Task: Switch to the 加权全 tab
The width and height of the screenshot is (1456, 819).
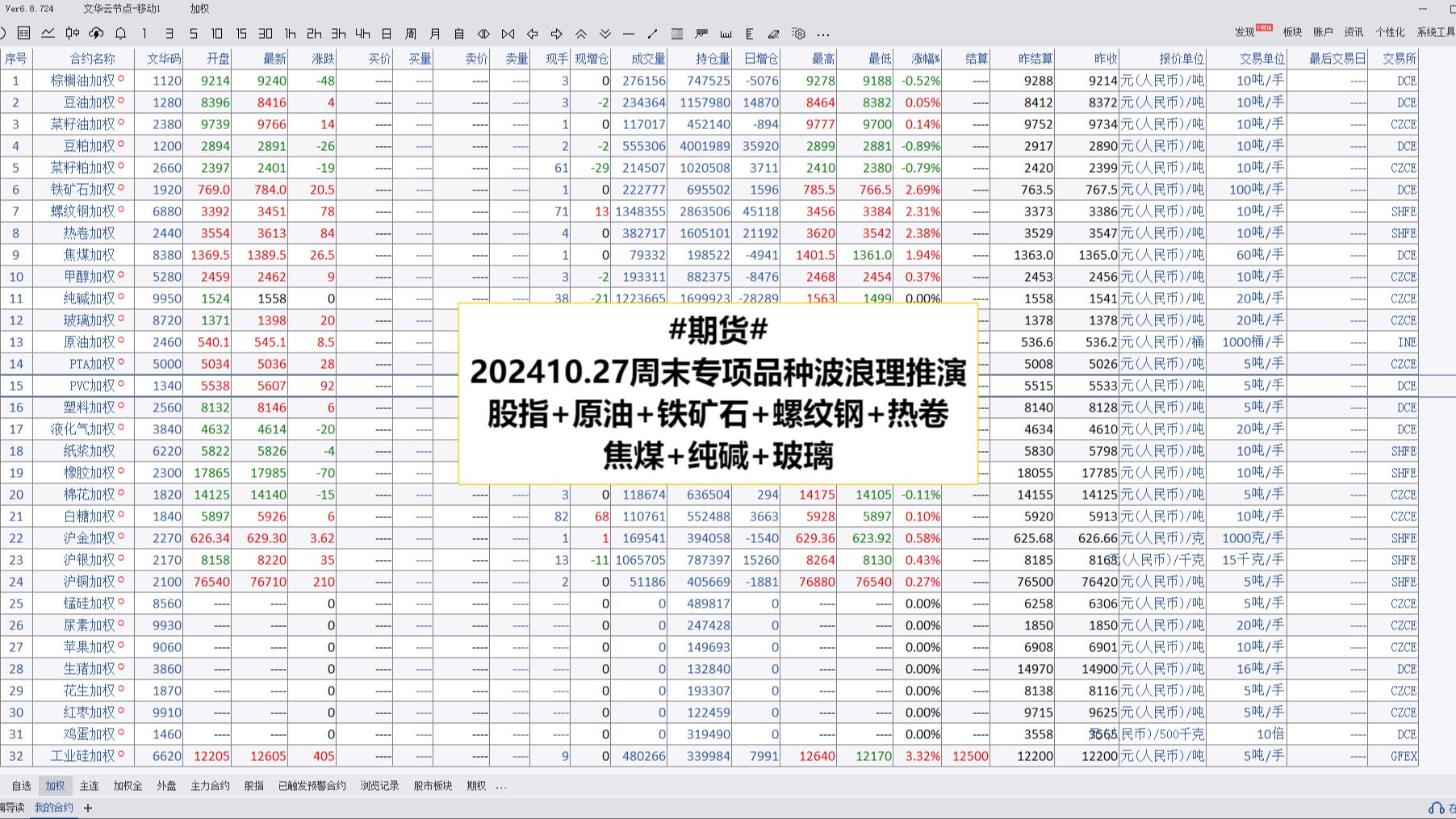Action: click(x=128, y=785)
